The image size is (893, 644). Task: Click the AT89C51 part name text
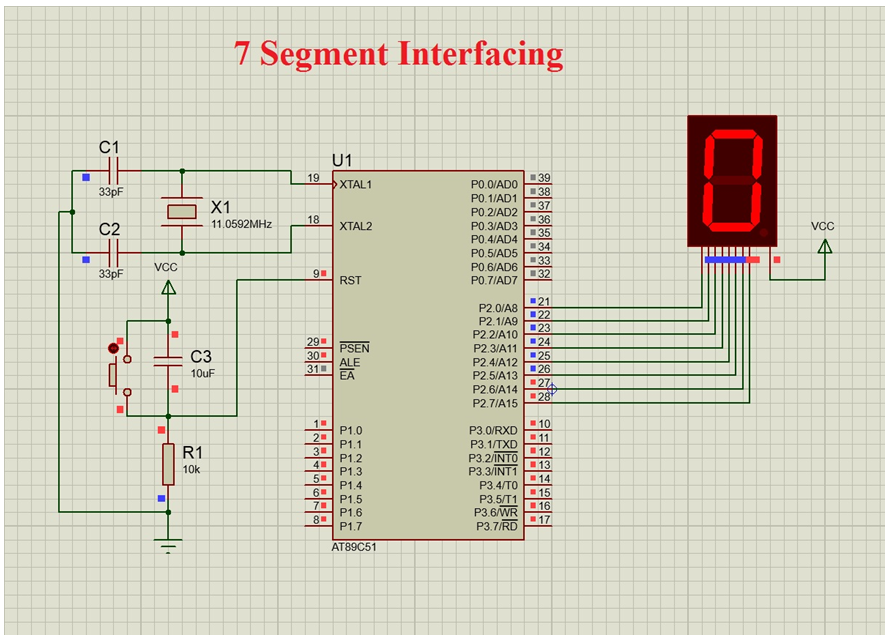(x=354, y=547)
